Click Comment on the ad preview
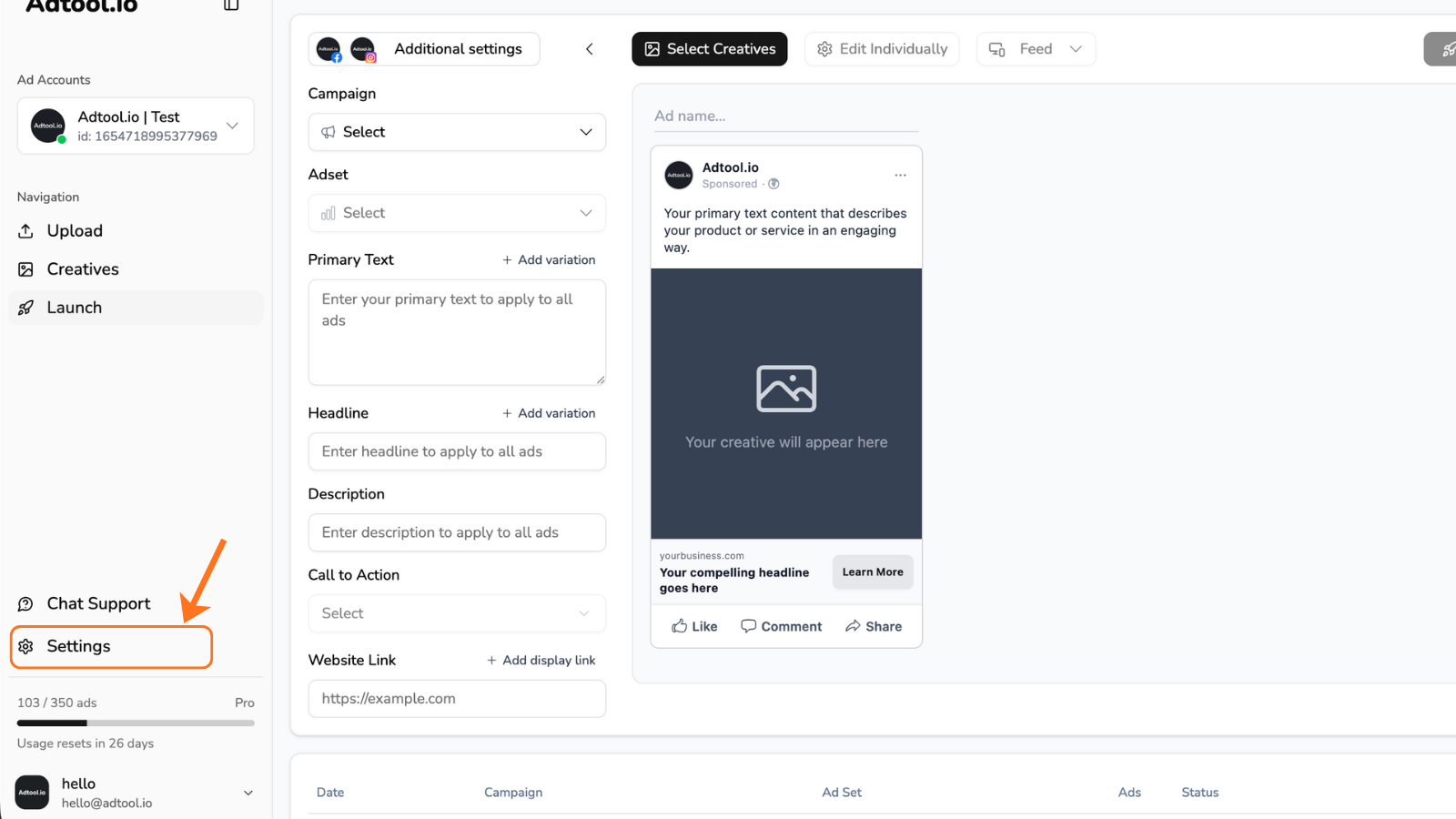The width and height of the screenshot is (1456, 819). (781, 626)
